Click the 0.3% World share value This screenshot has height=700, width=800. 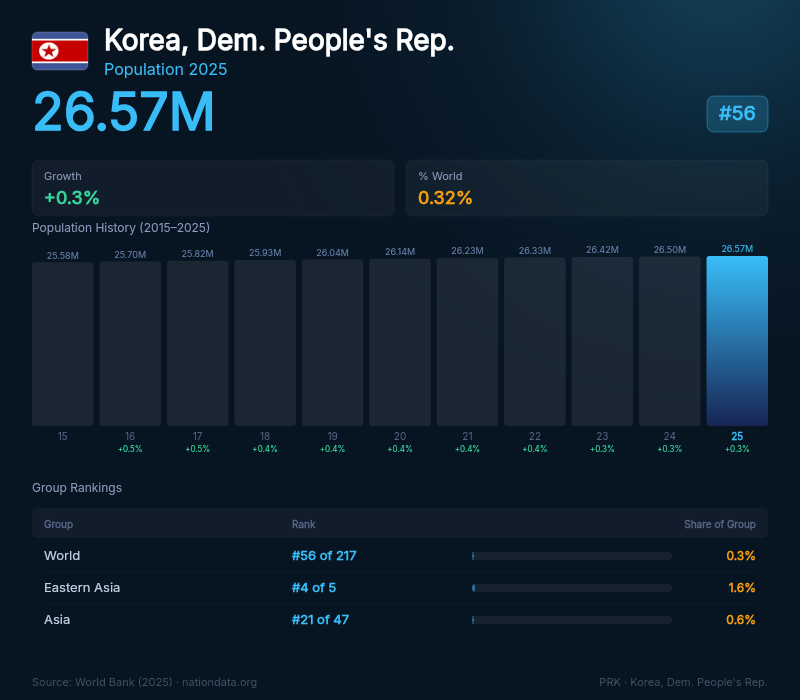point(741,556)
